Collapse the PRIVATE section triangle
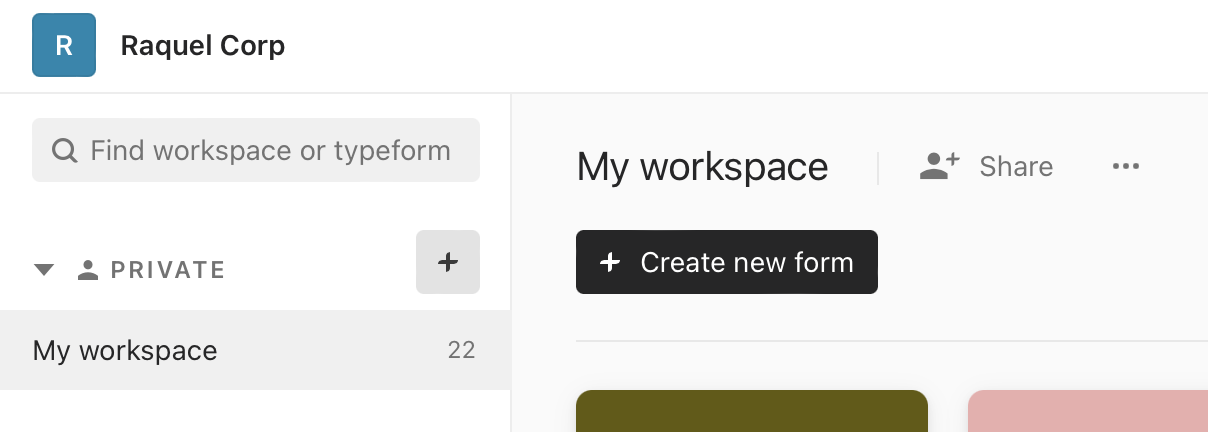The width and height of the screenshot is (1208, 432). point(43,270)
